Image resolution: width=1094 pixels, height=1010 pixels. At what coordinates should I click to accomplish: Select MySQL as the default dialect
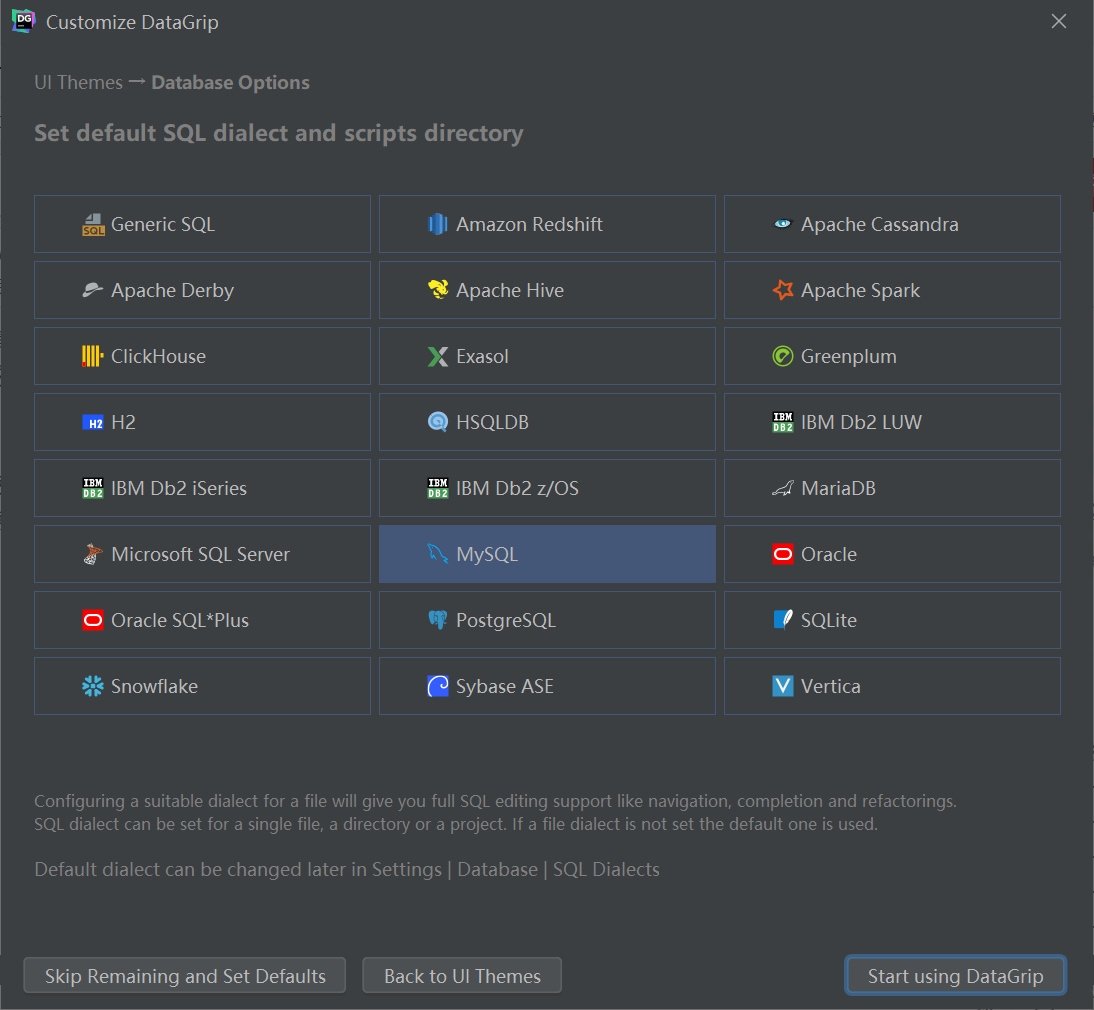coord(547,555)
